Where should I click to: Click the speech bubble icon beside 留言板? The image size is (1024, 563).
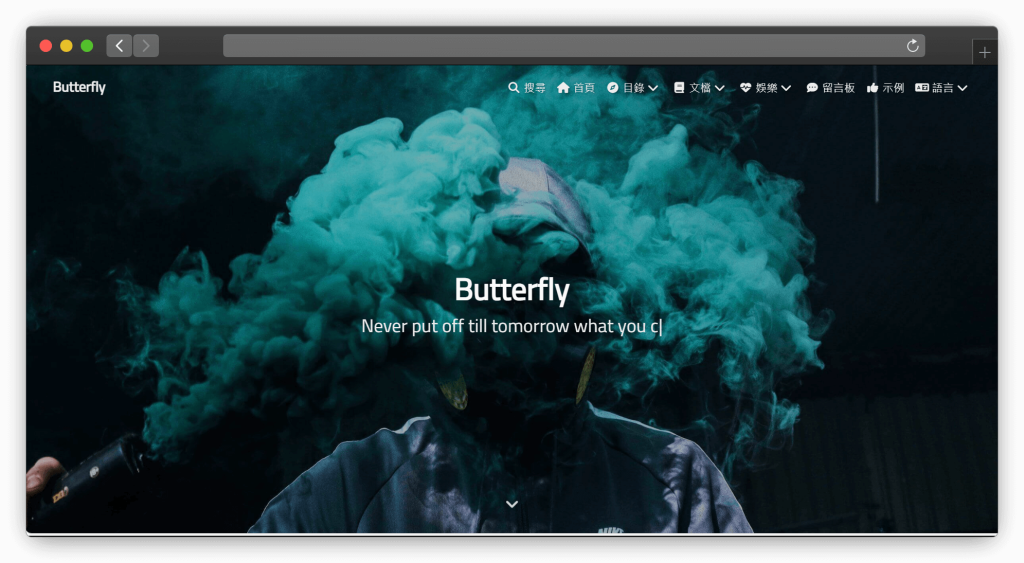point(812,88)
